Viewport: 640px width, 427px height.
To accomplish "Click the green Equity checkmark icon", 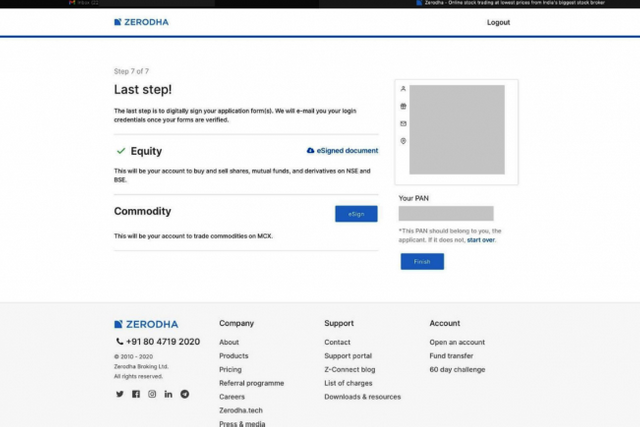I will tap(121, 151).
